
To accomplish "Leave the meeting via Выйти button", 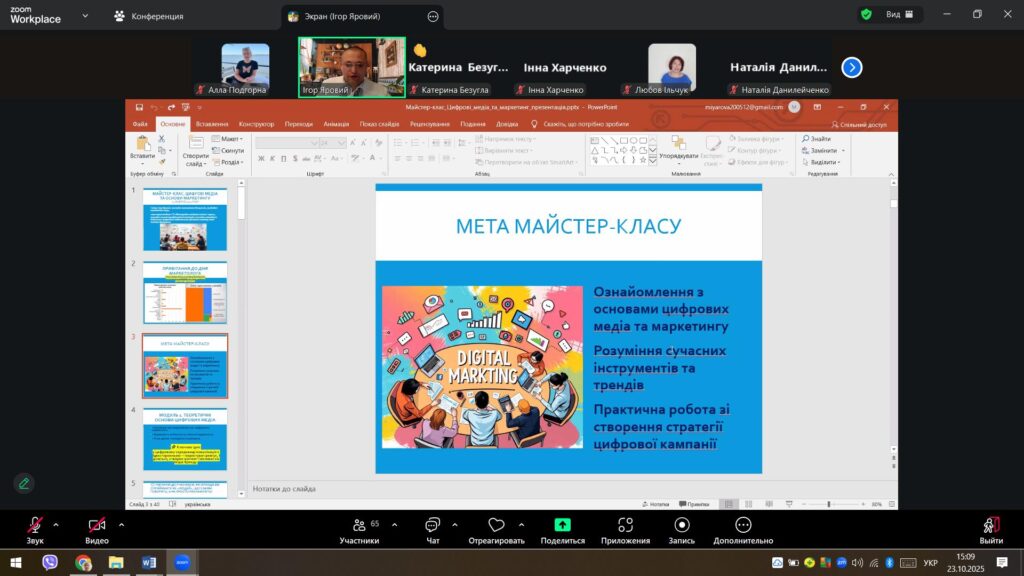I will coord(991,528).
